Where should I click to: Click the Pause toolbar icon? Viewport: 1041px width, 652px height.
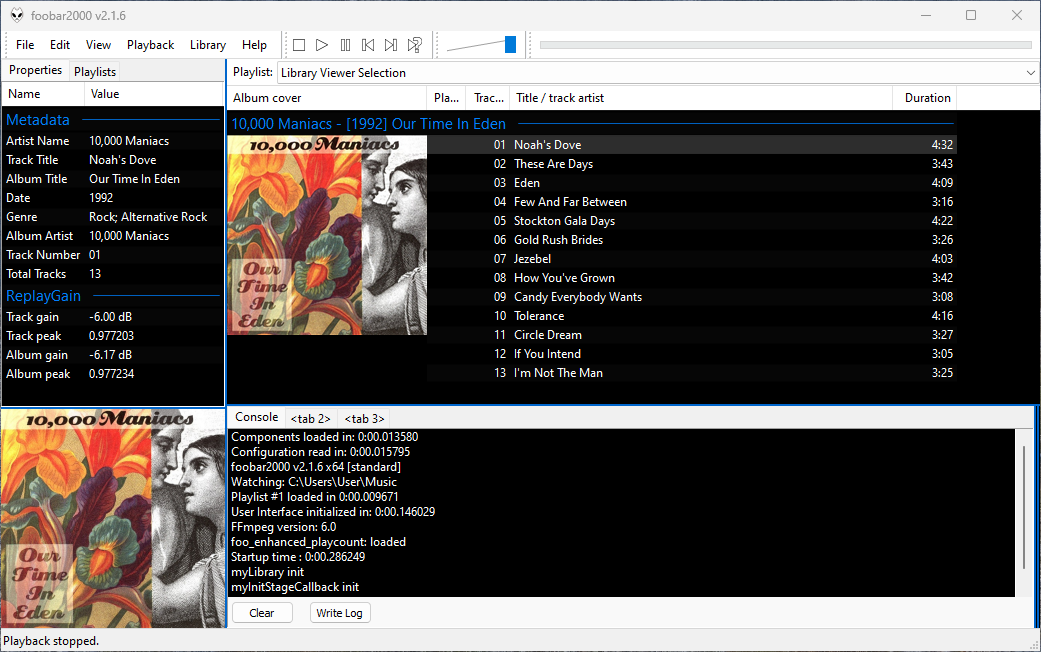coord(345,45)
